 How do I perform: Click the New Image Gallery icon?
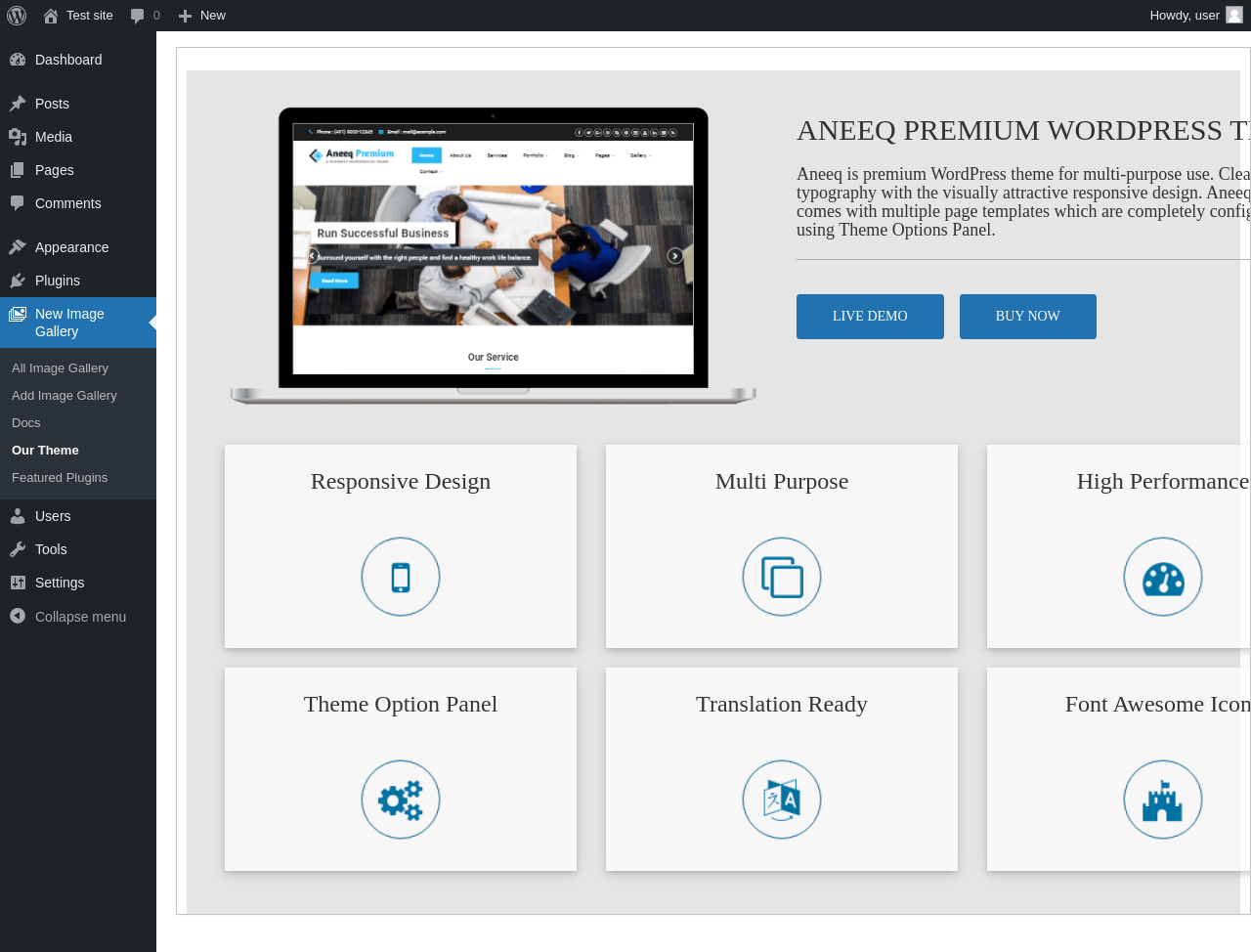click(x=18, y=314)
